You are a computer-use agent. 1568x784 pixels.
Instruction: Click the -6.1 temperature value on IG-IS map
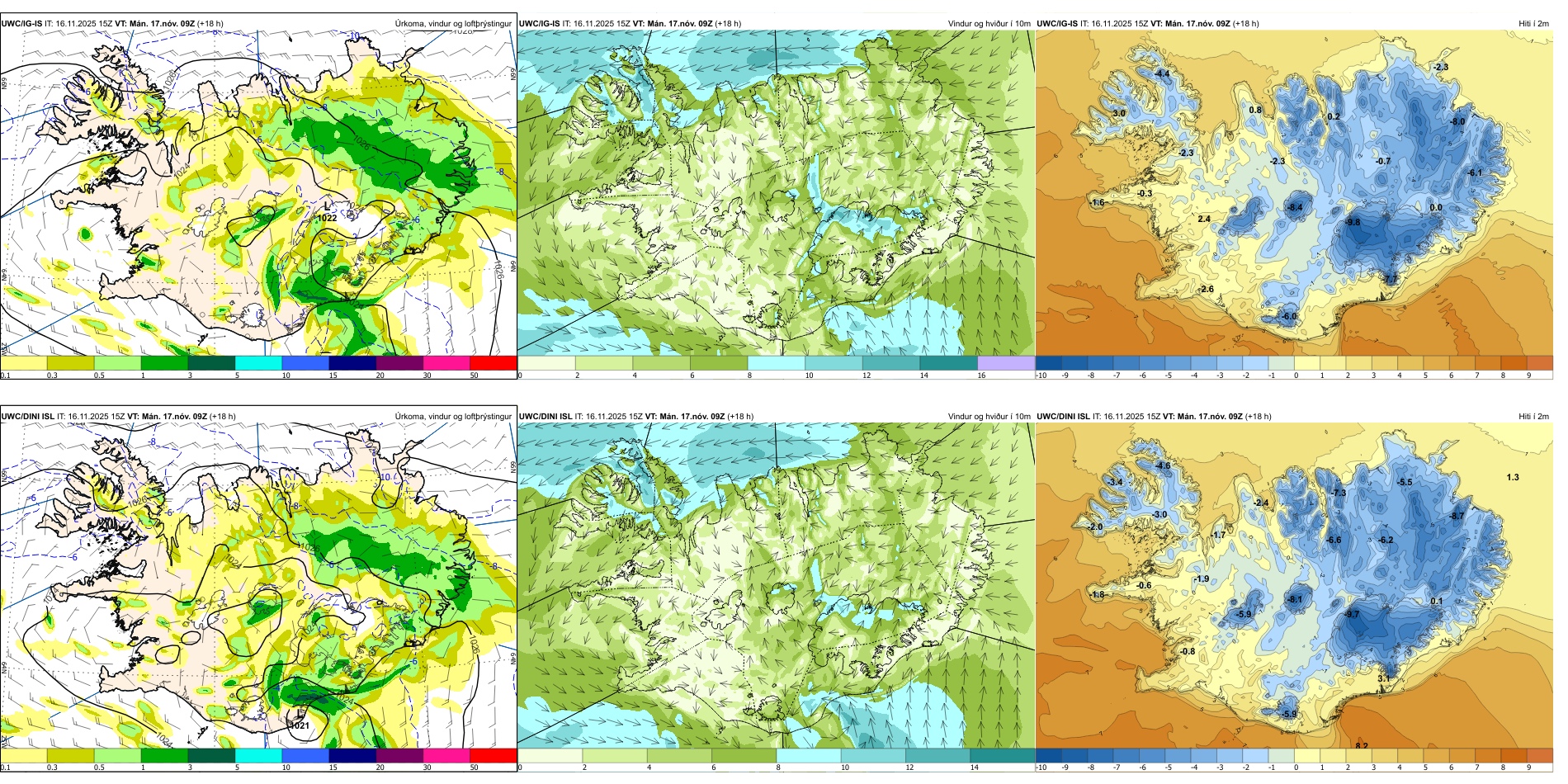tap(1475, 172)
